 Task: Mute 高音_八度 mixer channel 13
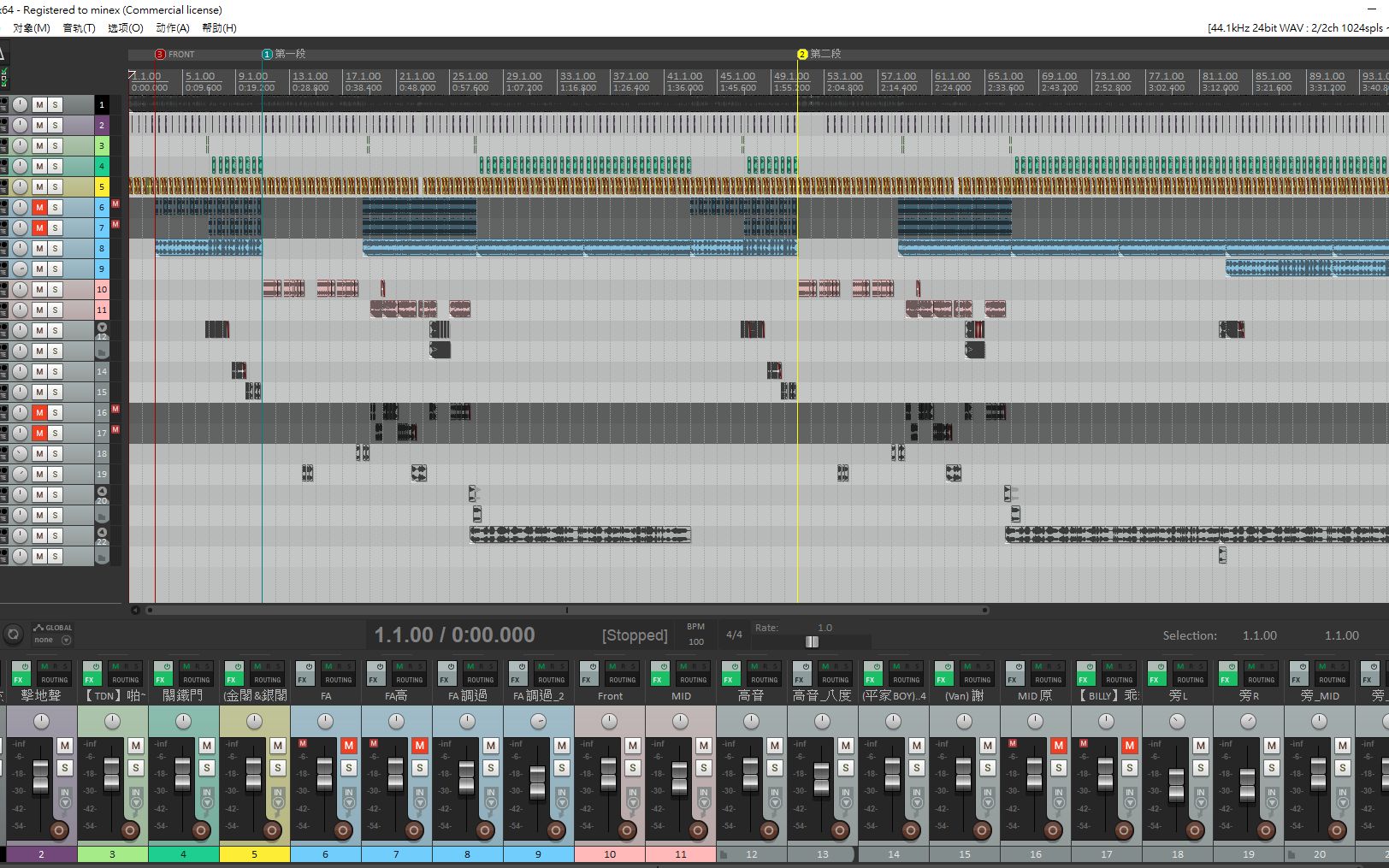[x=846, y=746]
